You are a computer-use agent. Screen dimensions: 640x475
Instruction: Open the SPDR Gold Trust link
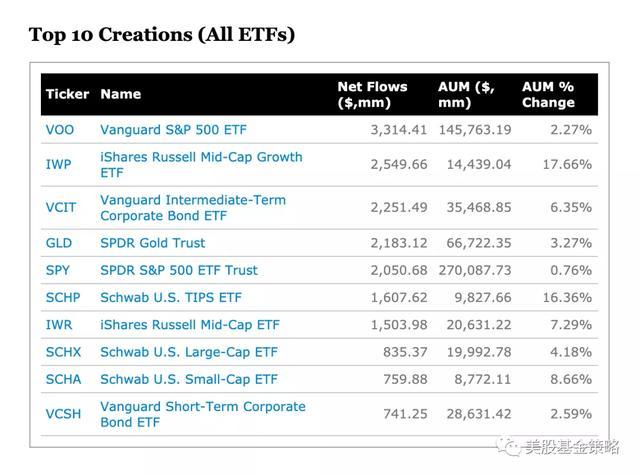[152, 243]
